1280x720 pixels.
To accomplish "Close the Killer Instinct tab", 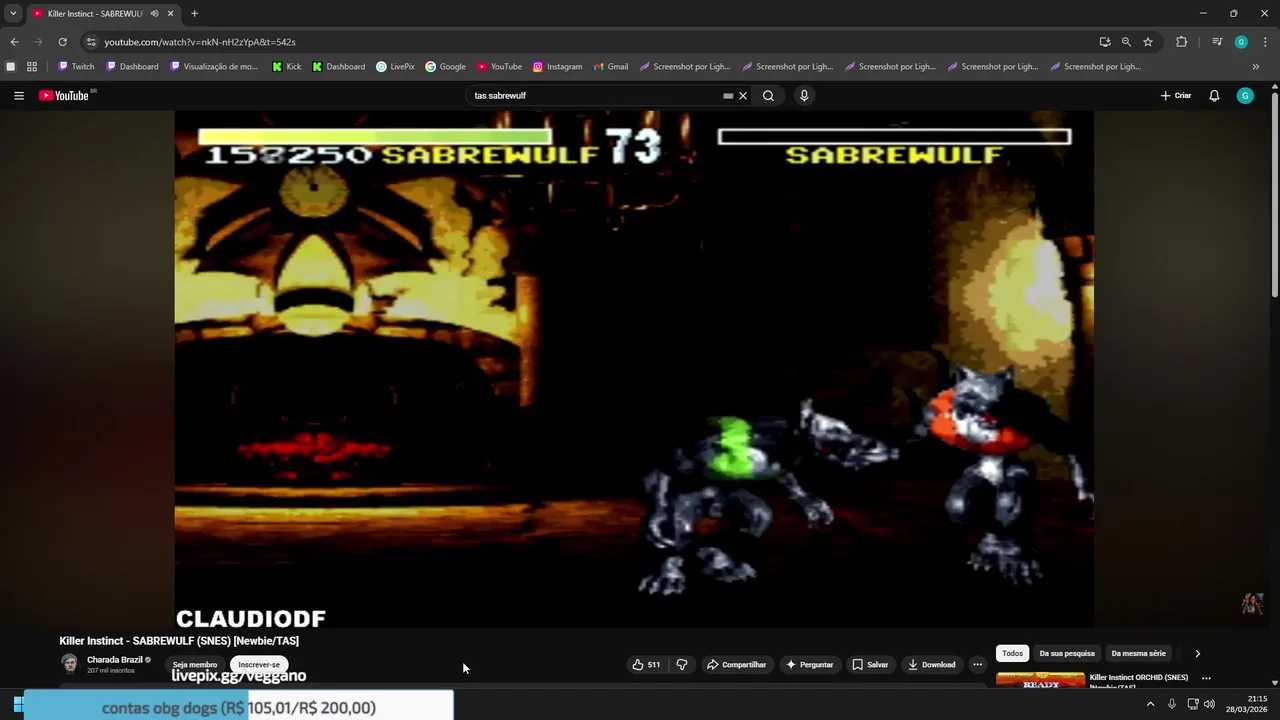I will point(171,14).
